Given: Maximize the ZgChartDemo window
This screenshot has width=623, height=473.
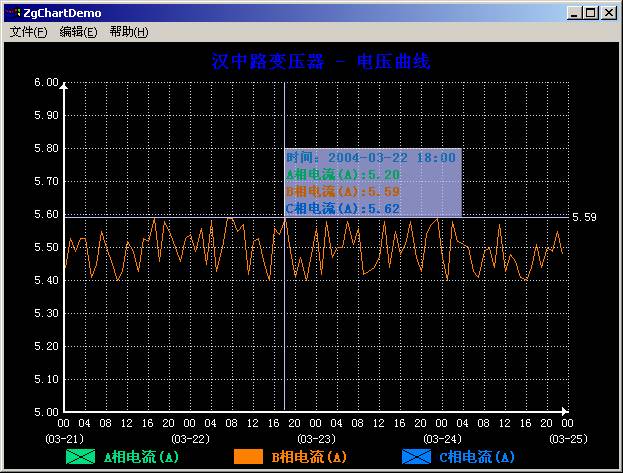Looking at the screenshot, I should [590, 13].
